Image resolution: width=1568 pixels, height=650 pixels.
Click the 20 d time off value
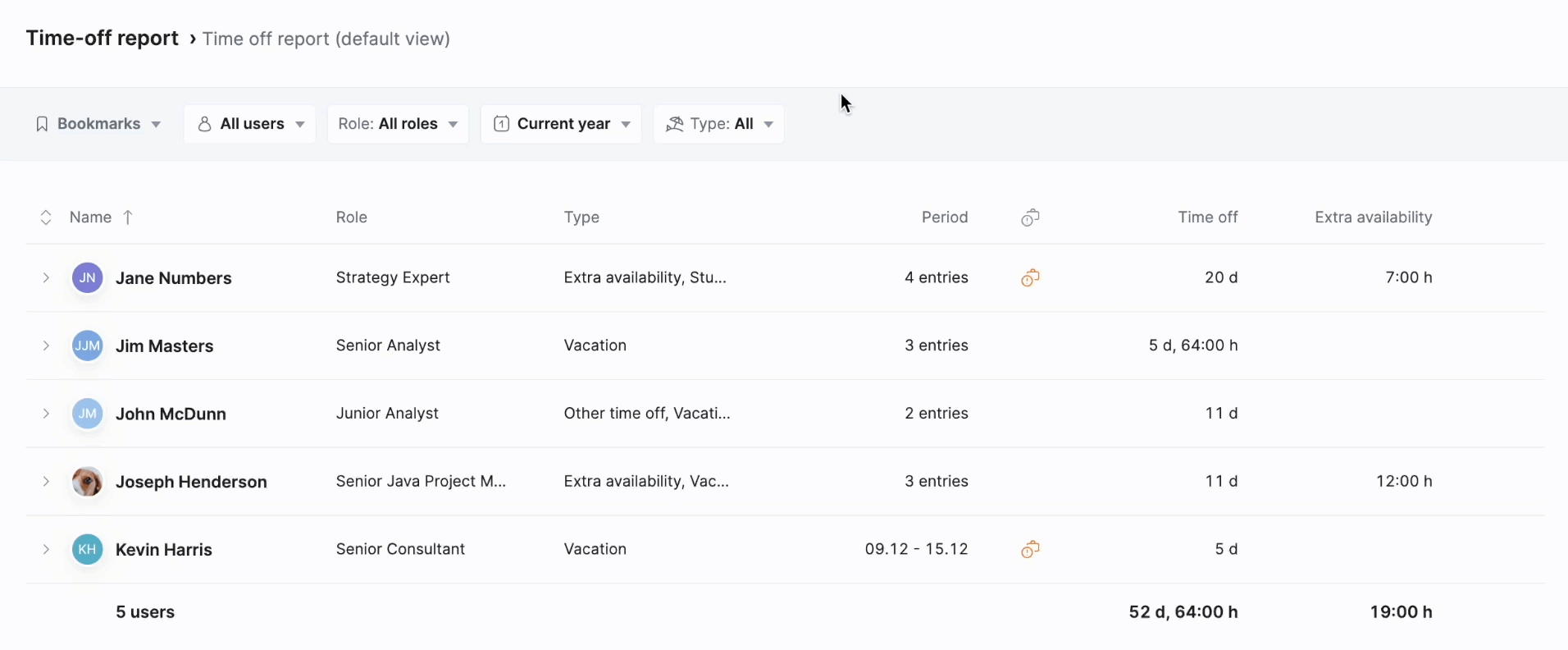click(x=1221, y=278)
